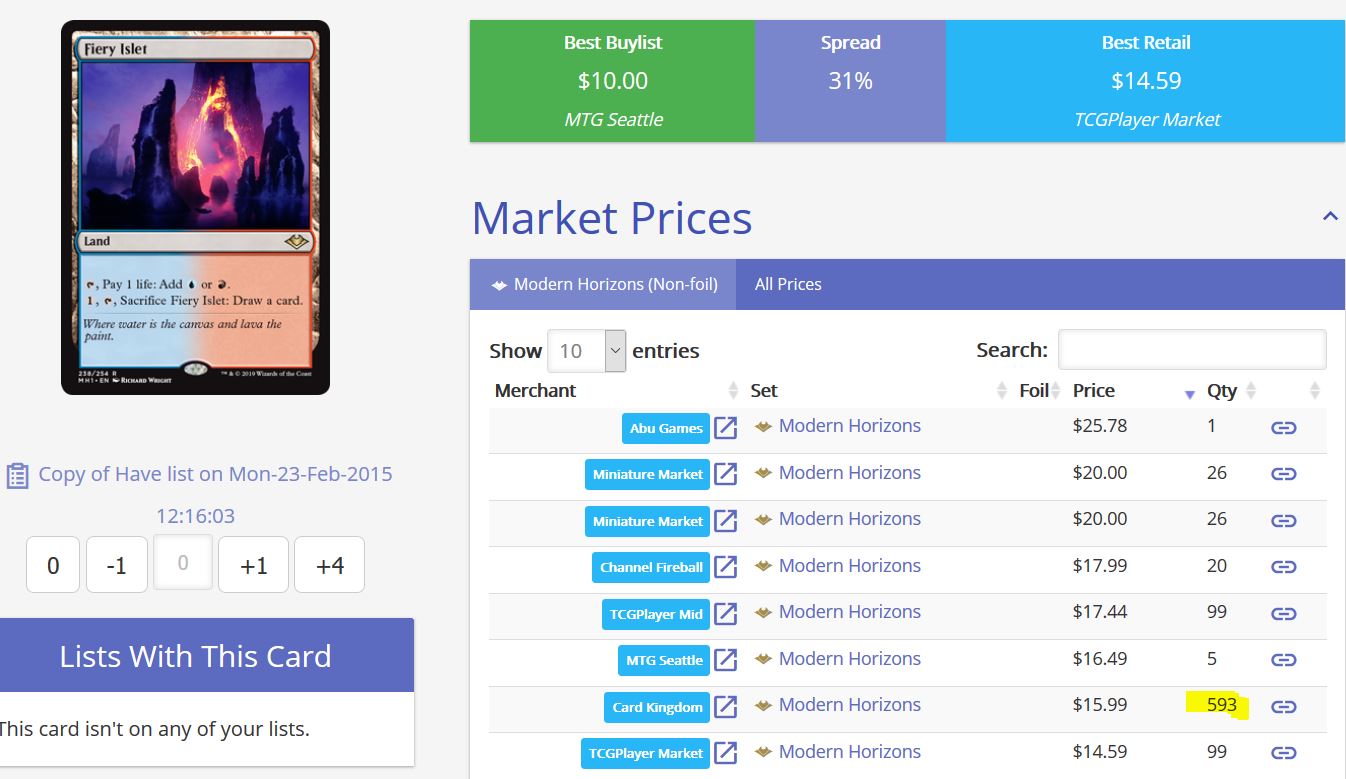Open external link icon beside TCGPlayer Market
This screenshot has width=1346, height=779.
[726, 753]
